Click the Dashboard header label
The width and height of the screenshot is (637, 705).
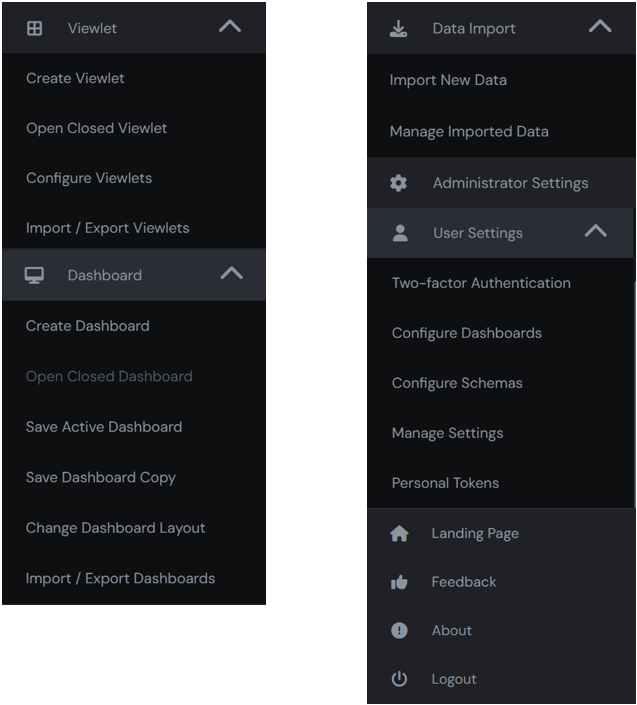click(105, 275)
